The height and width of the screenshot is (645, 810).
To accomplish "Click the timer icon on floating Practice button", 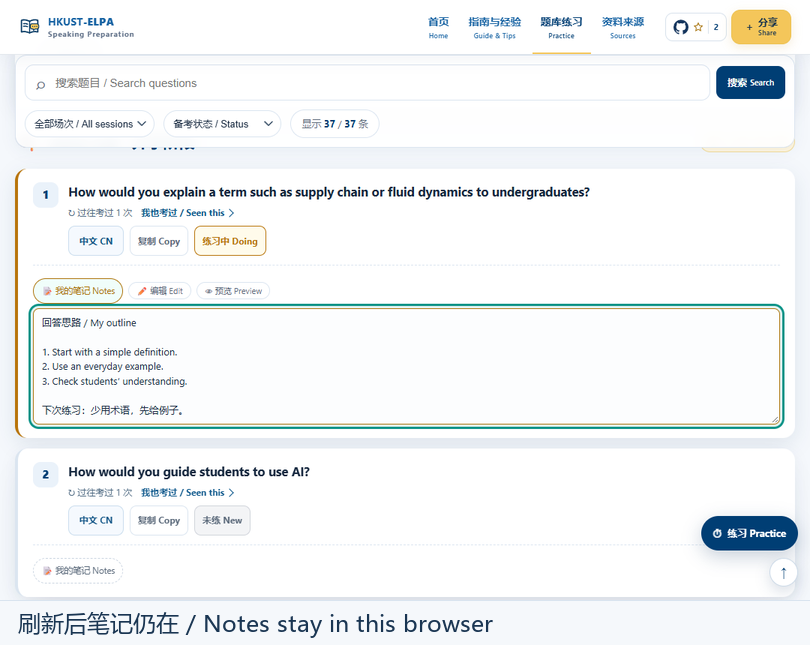I will point(717,533).
